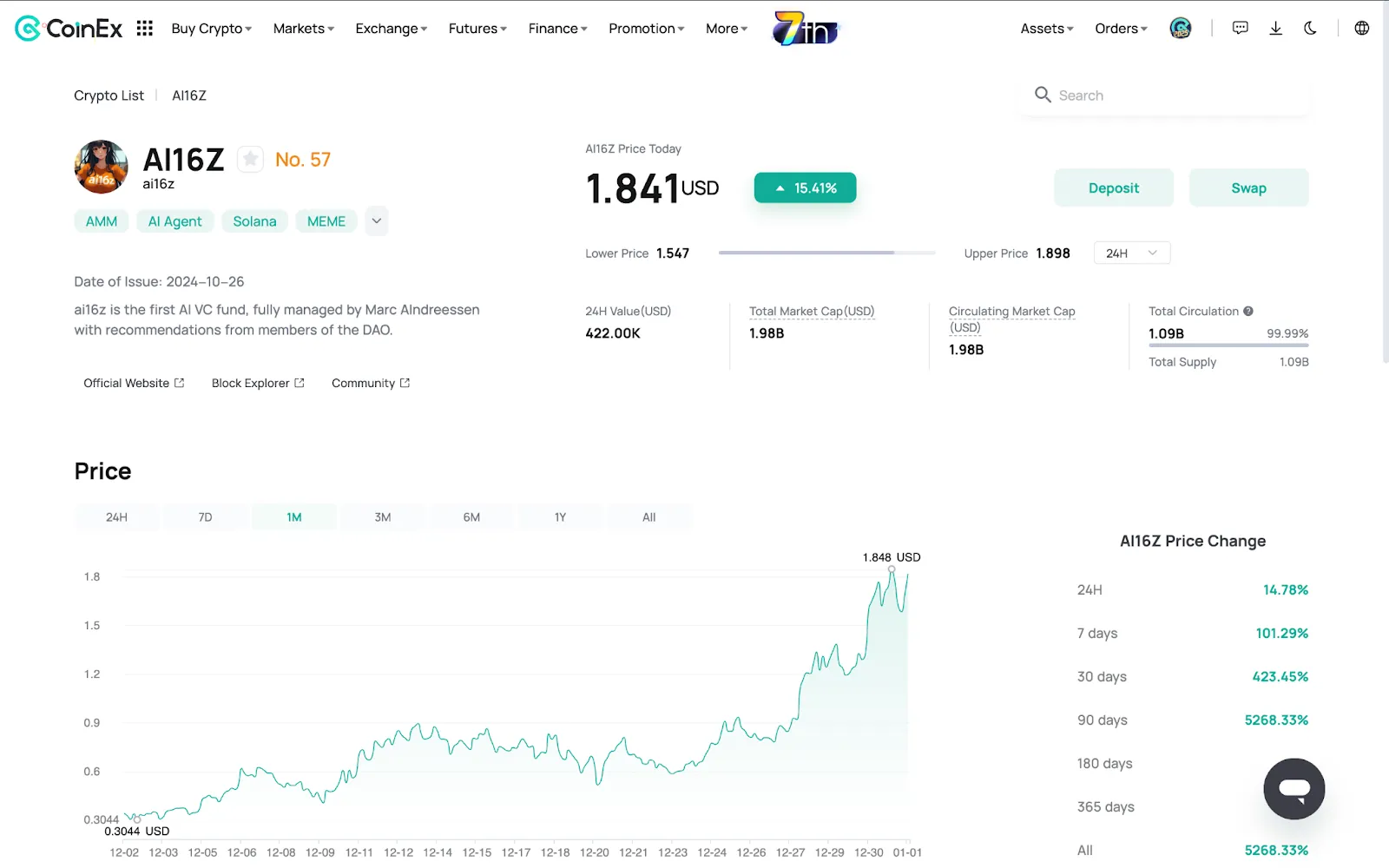Add AI16Z to favorites star
1389x868 pixels.
(250, 159)
